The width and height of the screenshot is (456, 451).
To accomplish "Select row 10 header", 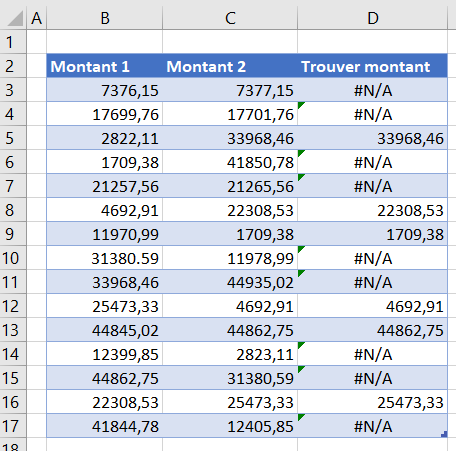I will (x=13, y=258).
